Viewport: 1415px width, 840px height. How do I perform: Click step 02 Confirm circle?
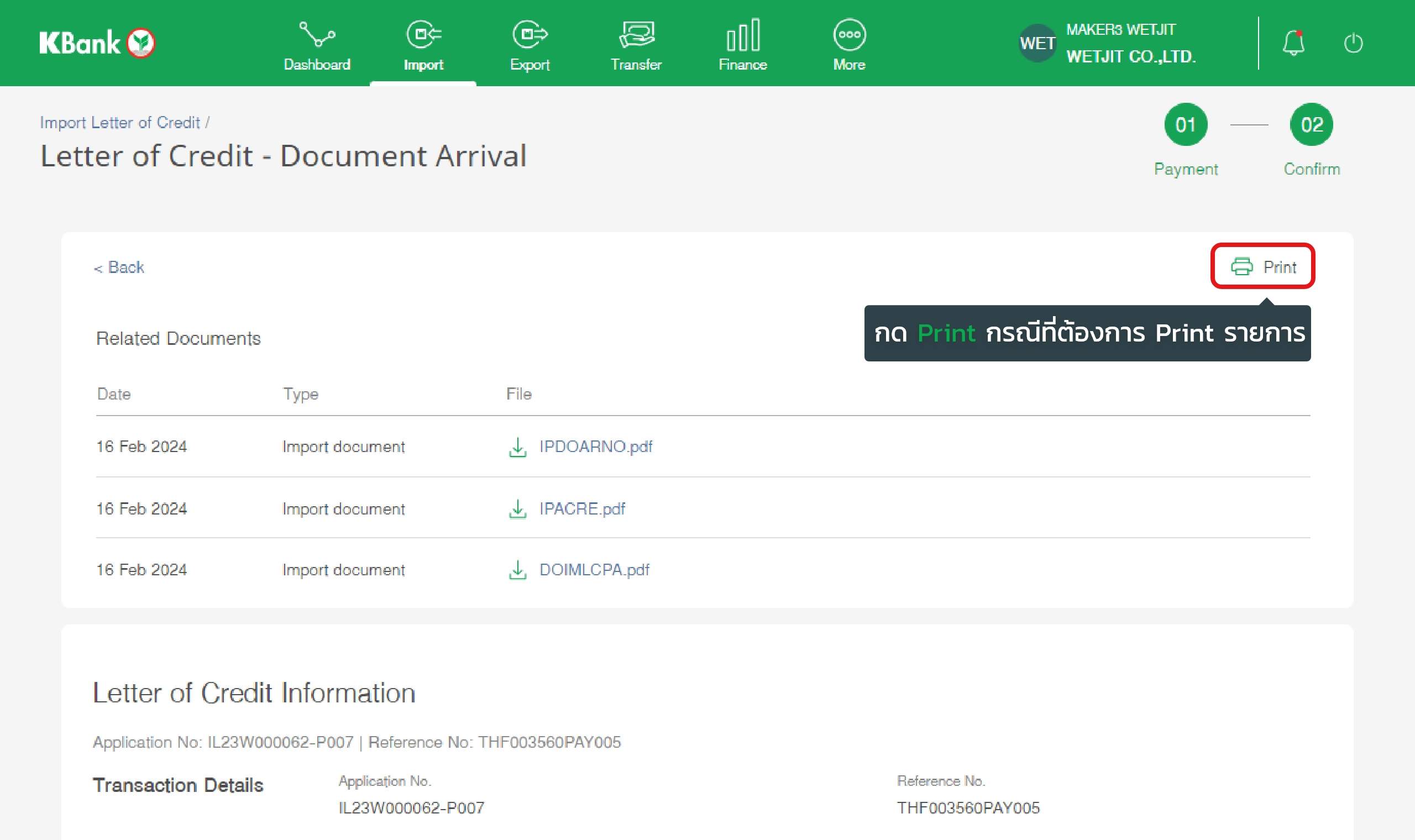coord(1312,124)
